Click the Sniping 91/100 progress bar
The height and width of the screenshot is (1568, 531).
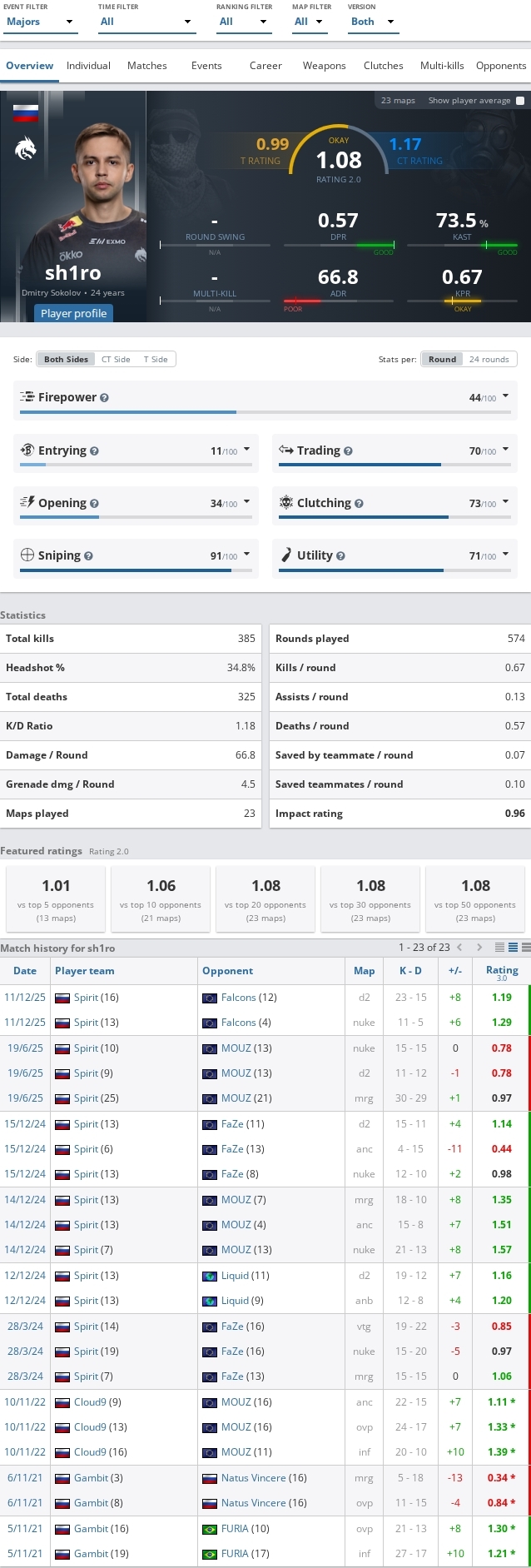click(x=136, y=570)
